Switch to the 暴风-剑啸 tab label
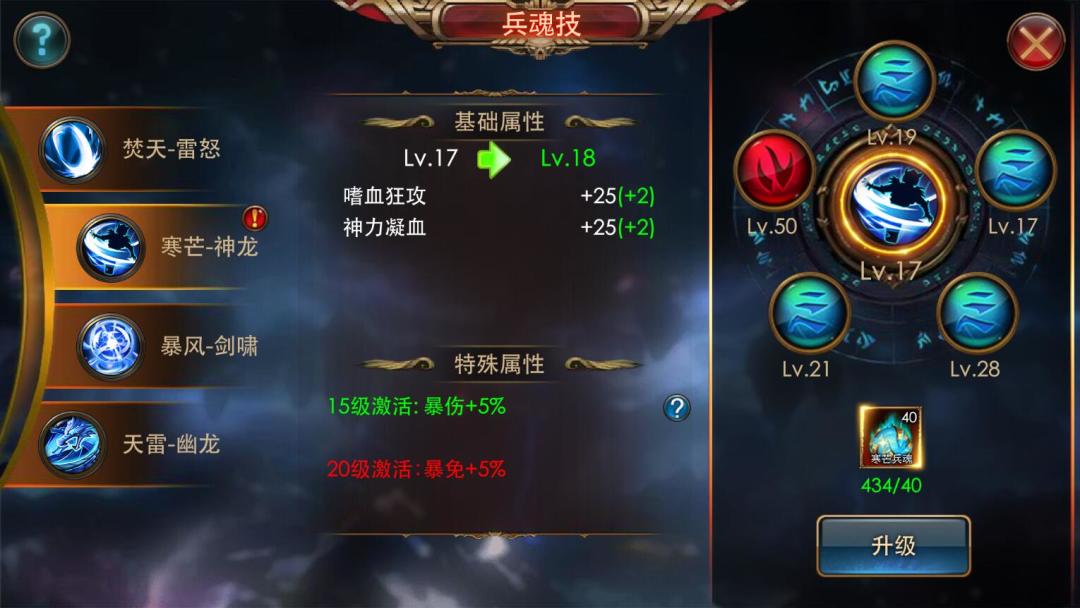1080x608 pixels. coord(209,346)
